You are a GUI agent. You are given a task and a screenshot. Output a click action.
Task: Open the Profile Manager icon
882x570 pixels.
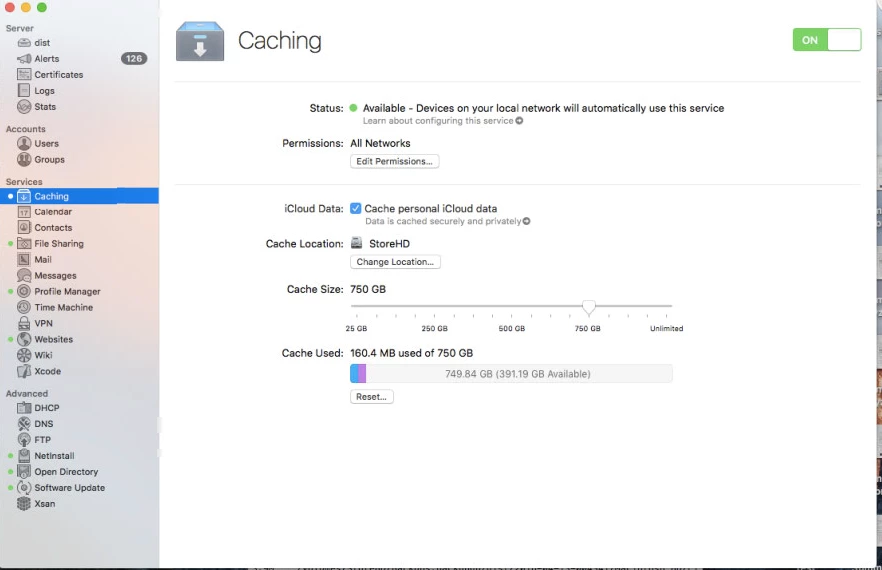pos(24,291)
